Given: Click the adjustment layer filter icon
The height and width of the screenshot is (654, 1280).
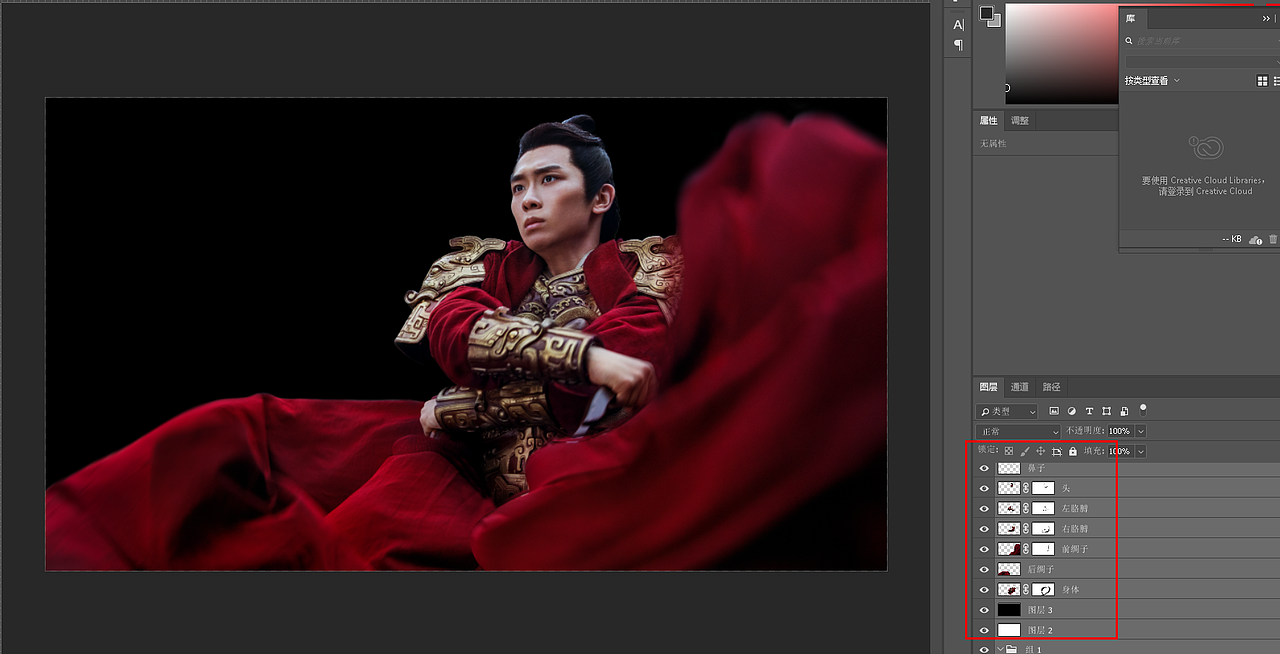Looking at the screenshot, I should pos(1072,411).
